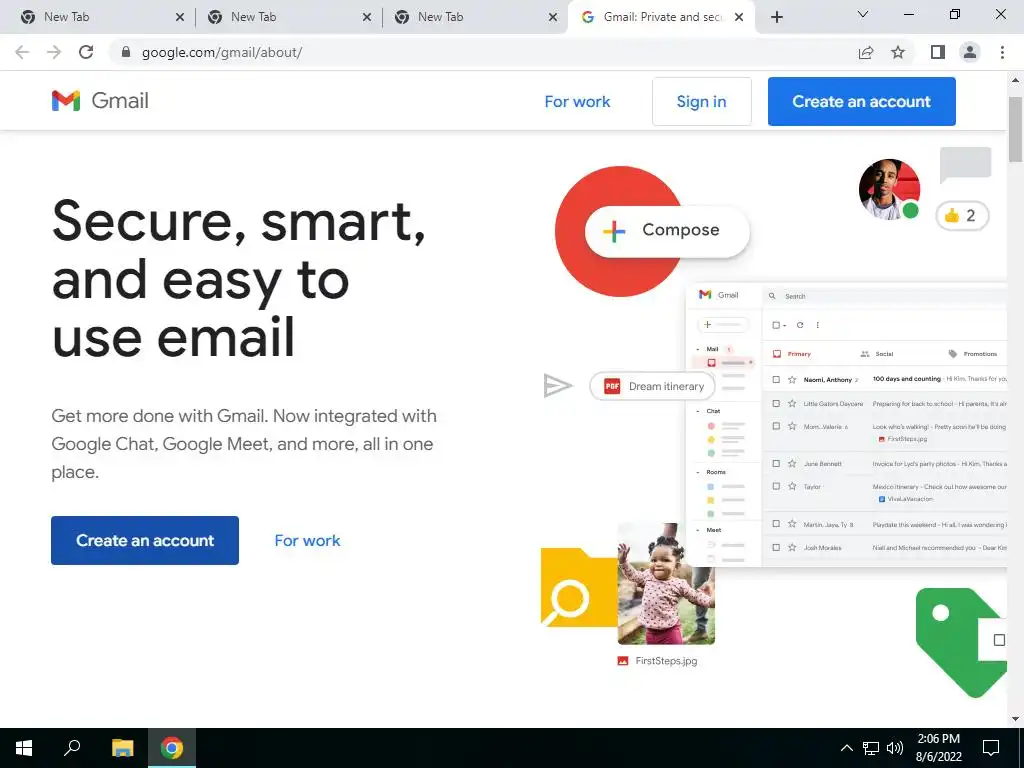Click the Compose pill in illustration

(667, 231)
